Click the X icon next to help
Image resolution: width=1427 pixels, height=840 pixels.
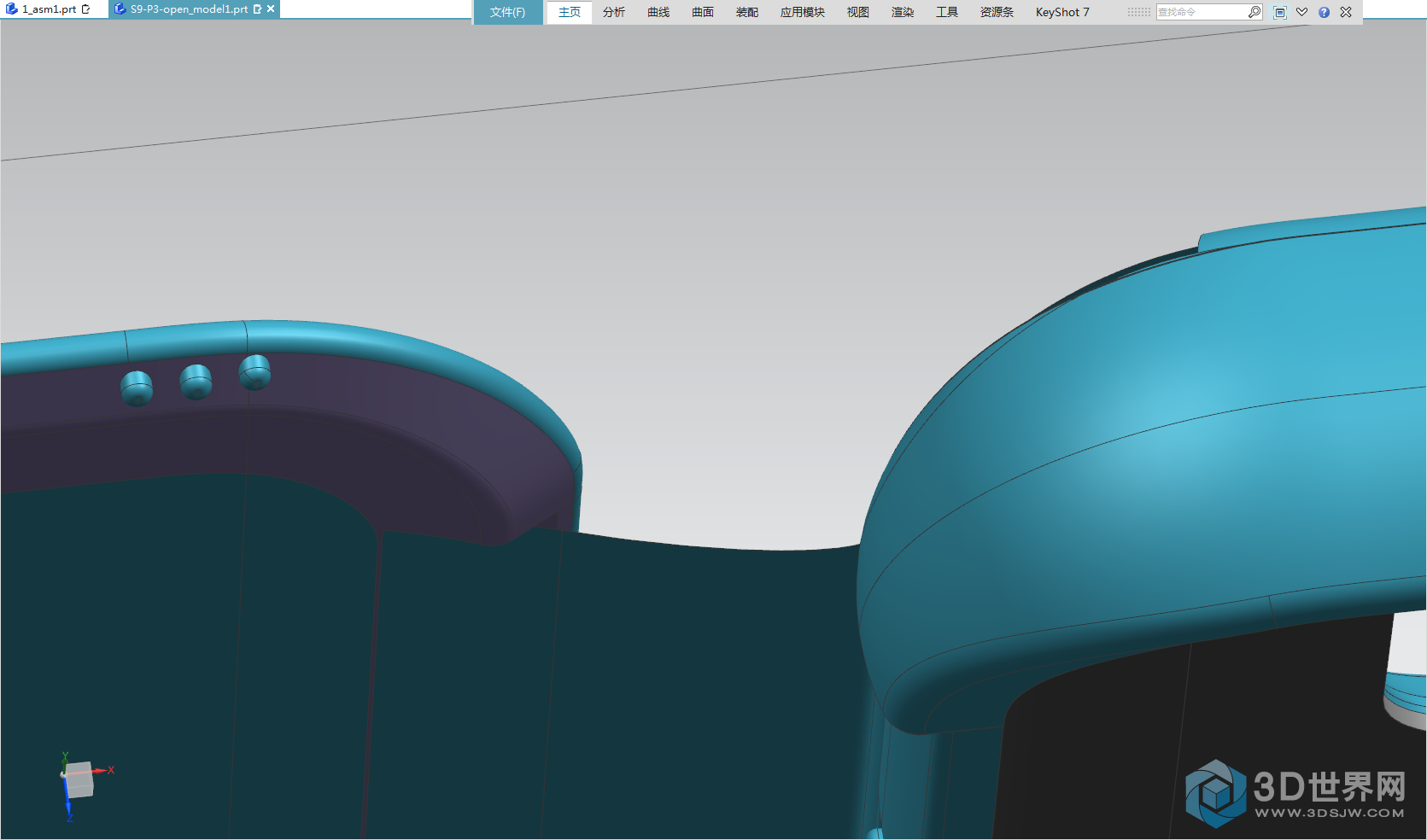(x=1346, y=12)
